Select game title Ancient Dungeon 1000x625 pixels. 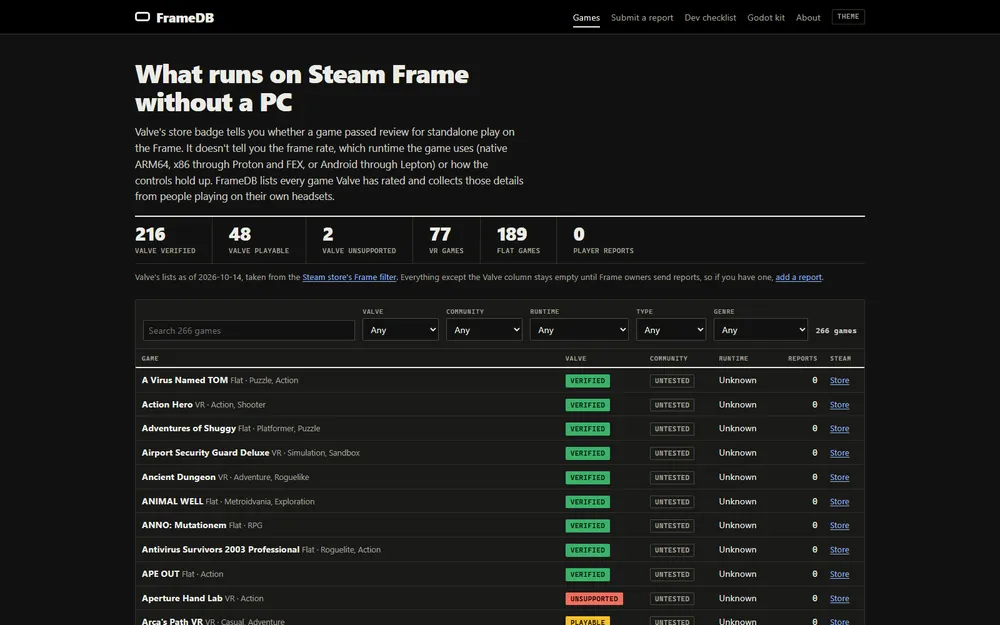[179, 477]
